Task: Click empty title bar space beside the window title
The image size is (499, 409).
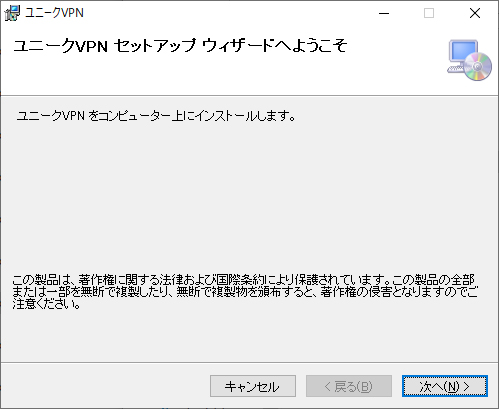Action: 227,13
